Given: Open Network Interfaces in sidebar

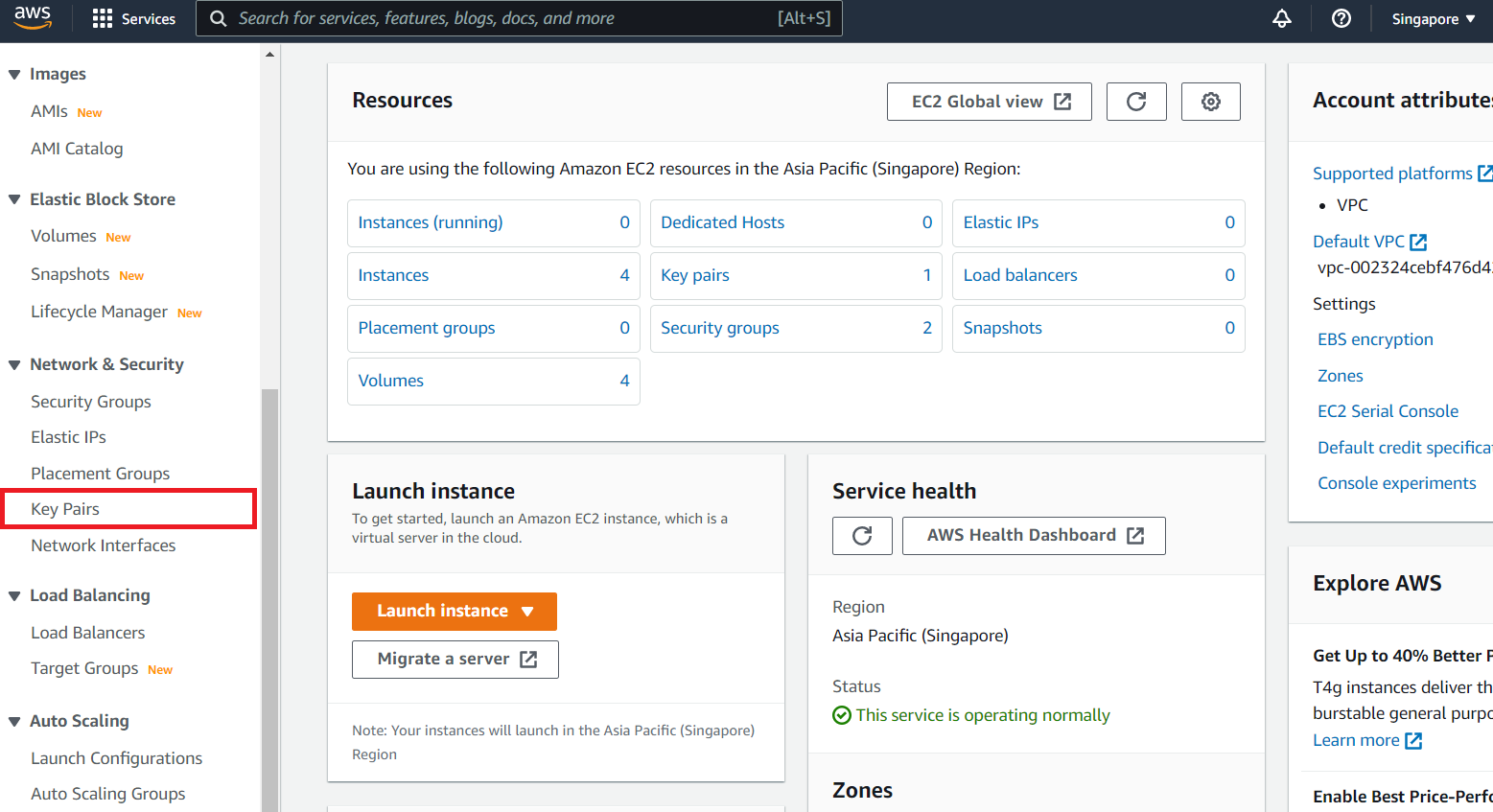Looking at the screenshot, I should coord(104,545).
